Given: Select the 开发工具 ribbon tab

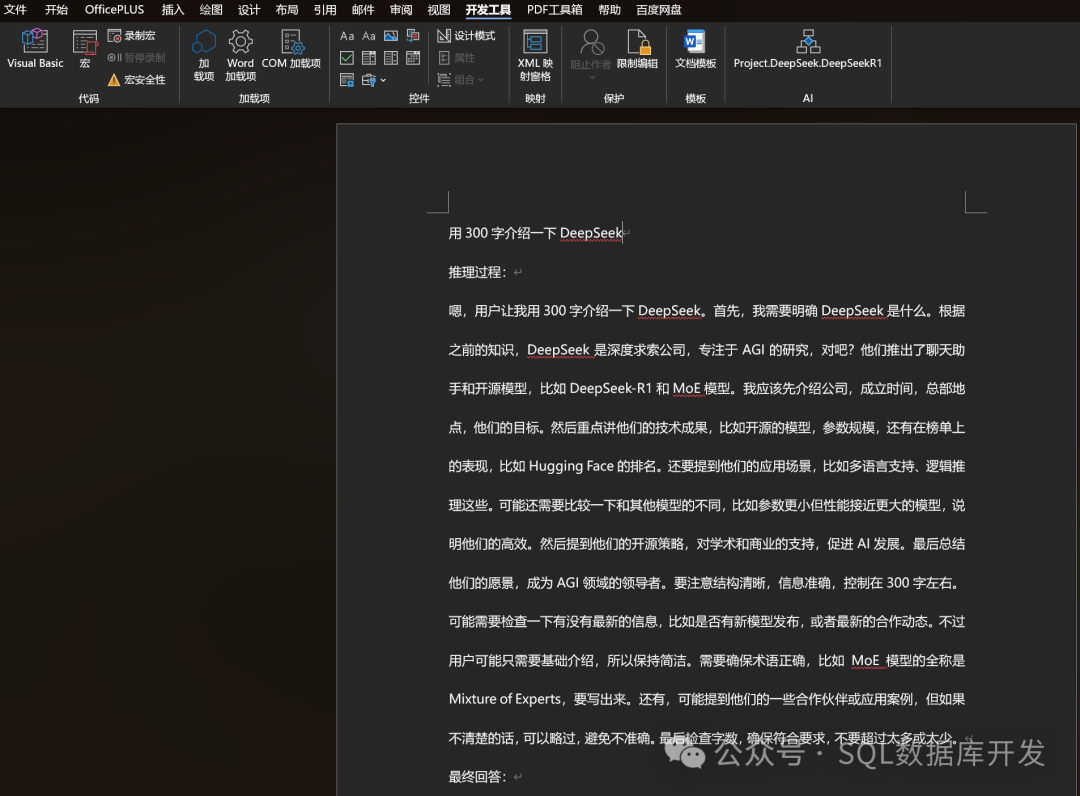Looking at the screenshot, I should point(488,10).
